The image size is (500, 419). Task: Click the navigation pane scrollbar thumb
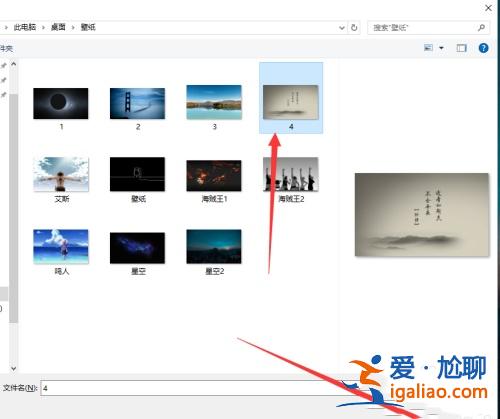point(13,208)
